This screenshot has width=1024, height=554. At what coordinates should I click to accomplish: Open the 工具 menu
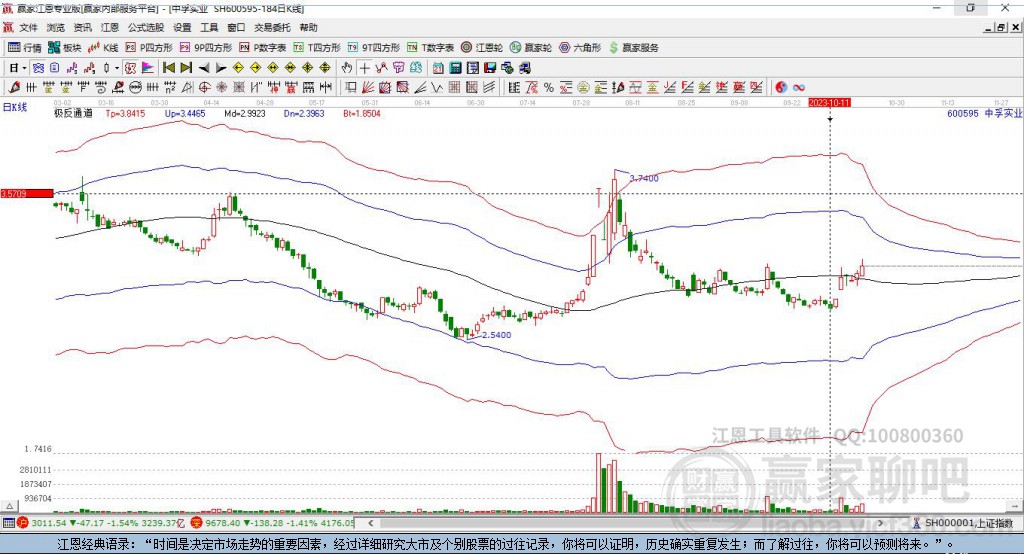(x=209, y=27)
